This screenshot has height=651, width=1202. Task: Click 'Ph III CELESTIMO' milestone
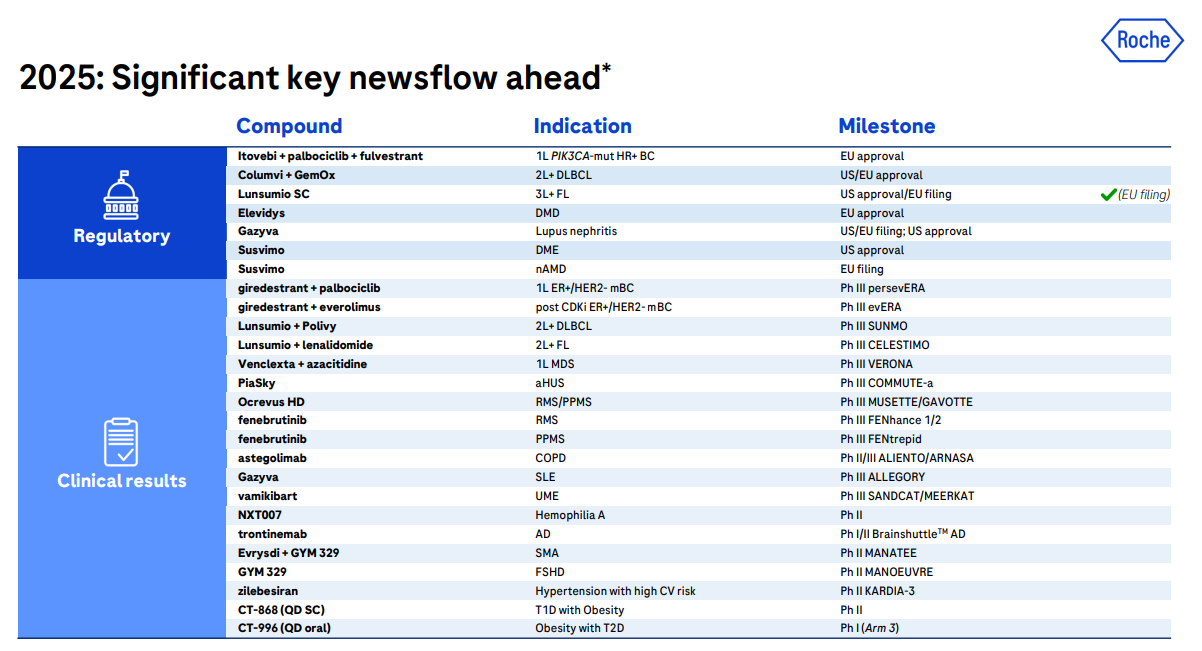click(x=886, y=345)
